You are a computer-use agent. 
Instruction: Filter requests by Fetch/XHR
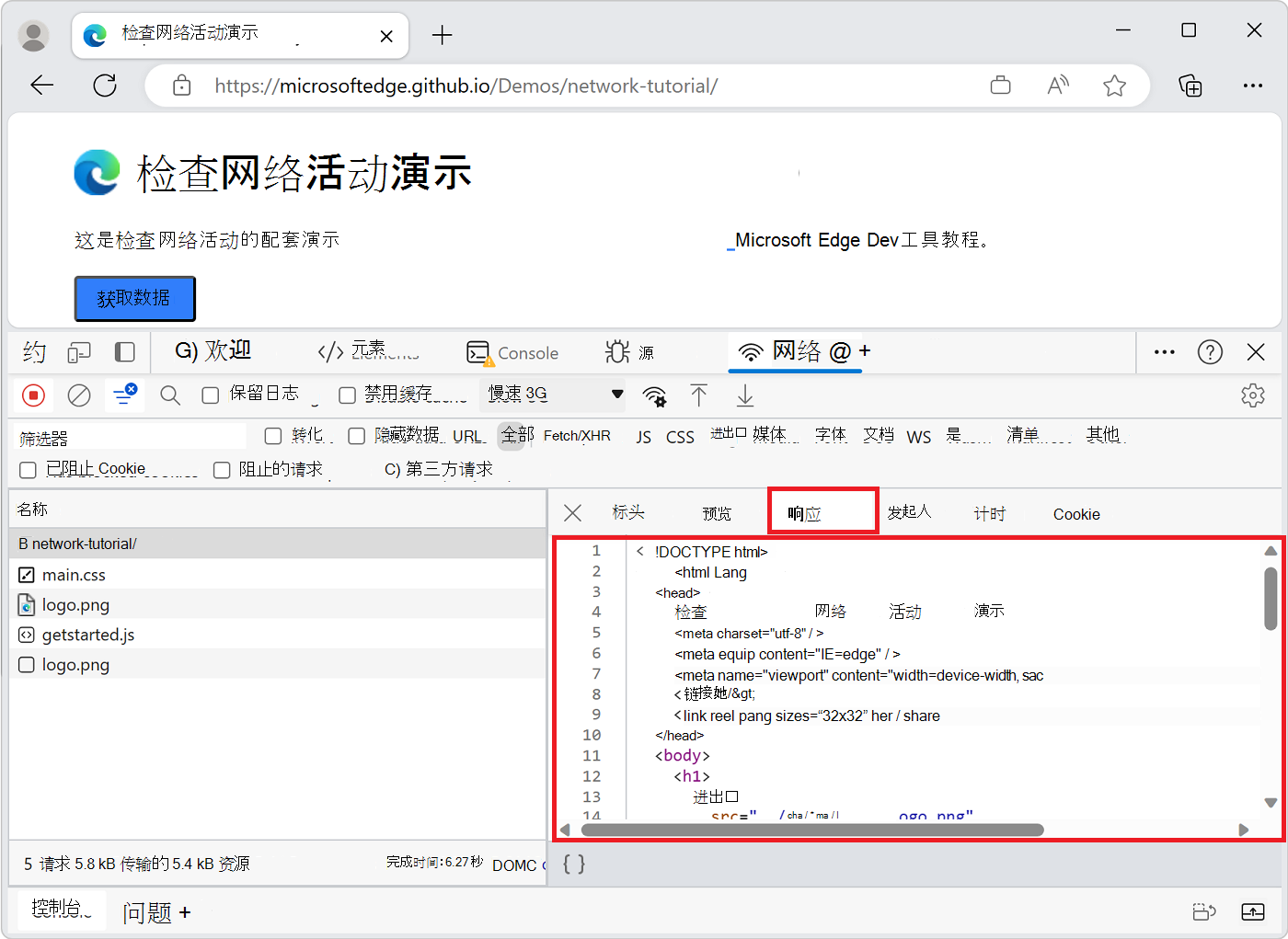(x=577, y=436)
